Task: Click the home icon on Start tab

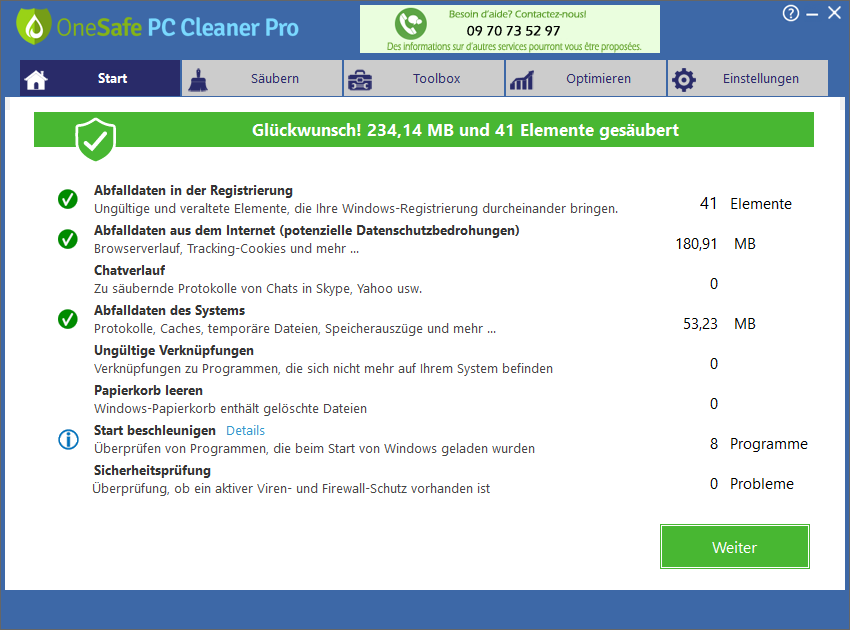Action: click(x=36, y=80)
